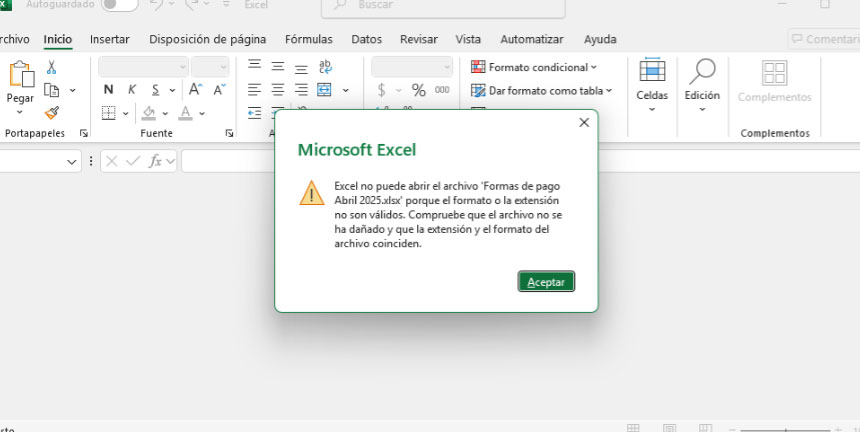This screenshot has height=432, width=860.
Task: Switch to Disposición de página tab
Action: pyautogui.click(x=208, y=39)
